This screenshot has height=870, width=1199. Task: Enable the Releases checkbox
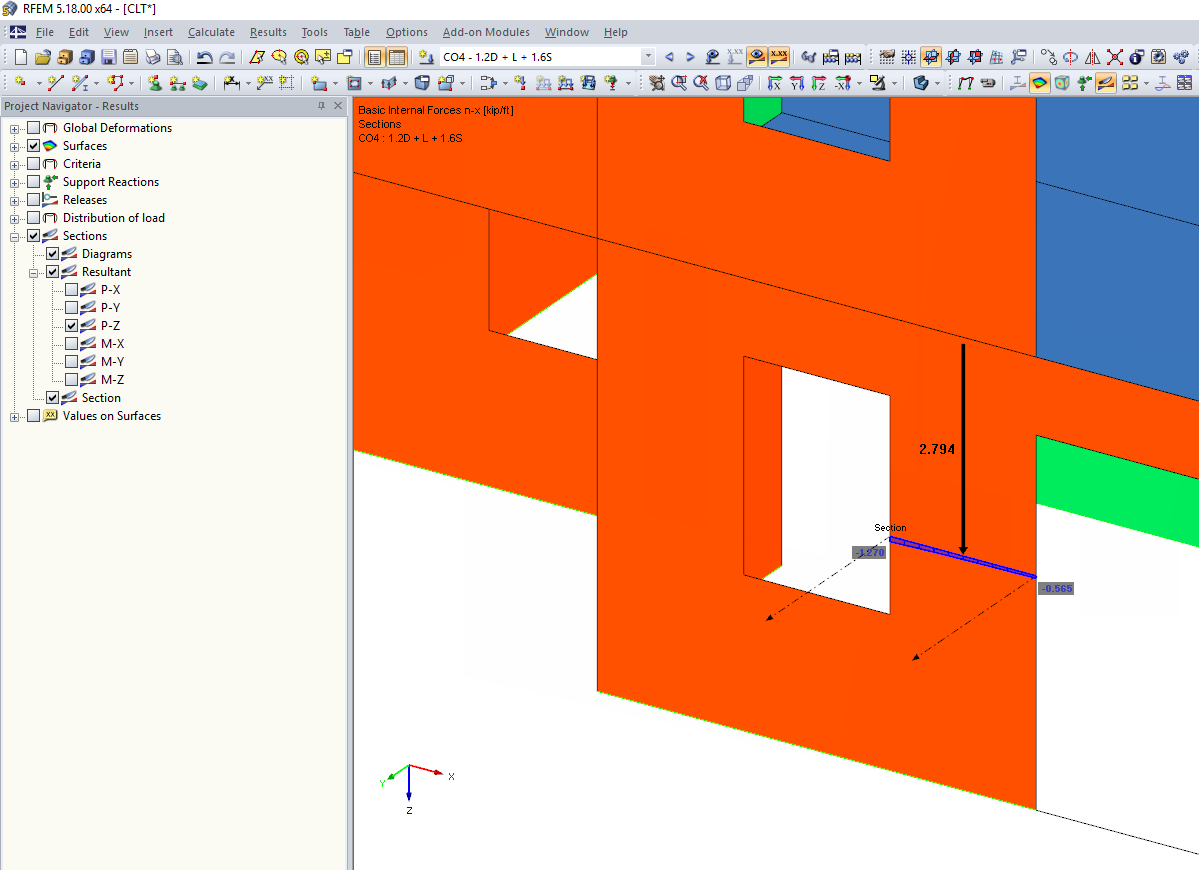click(x=34, y=200)
